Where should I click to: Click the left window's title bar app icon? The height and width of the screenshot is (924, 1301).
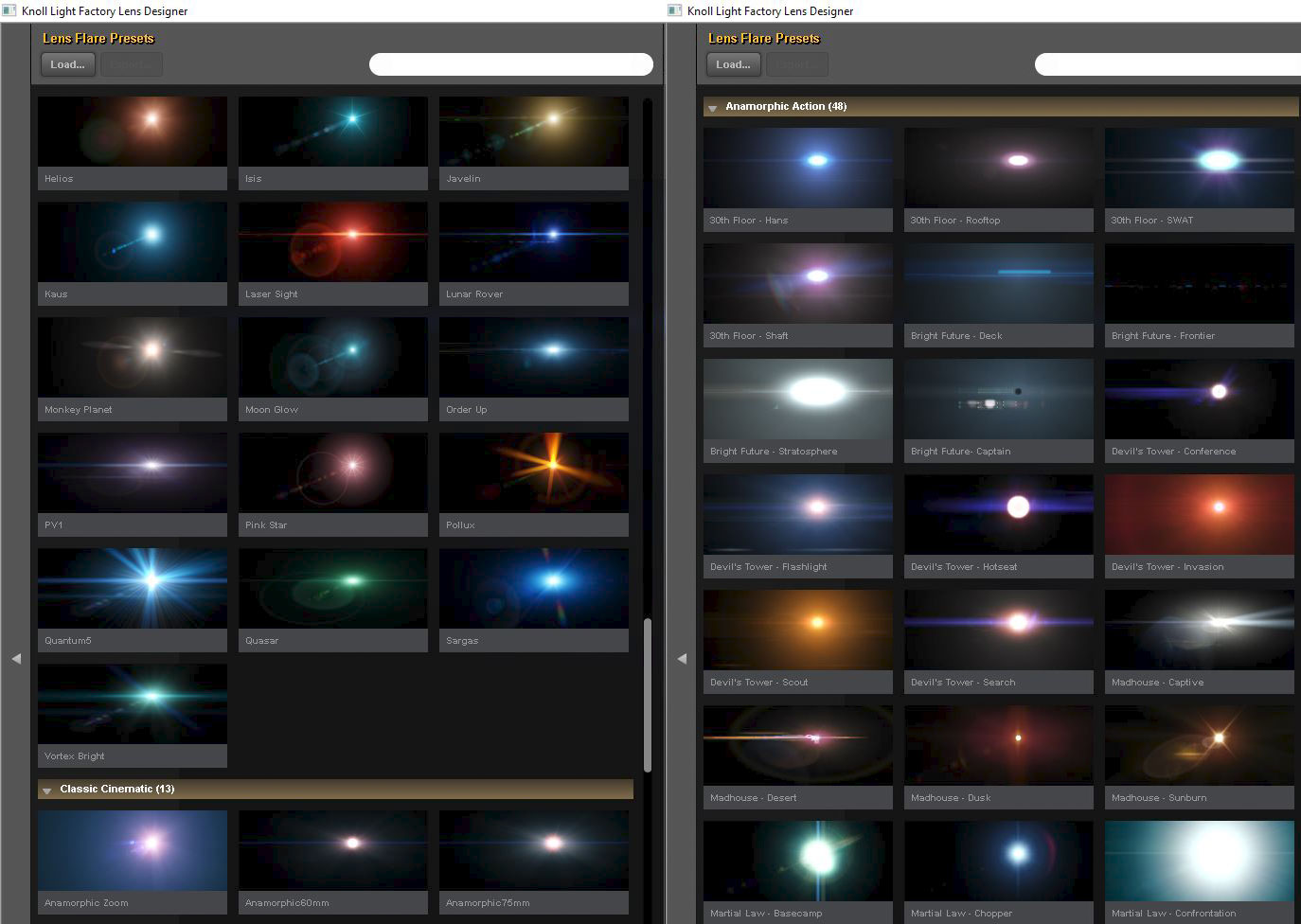click(x=9, y=10)
